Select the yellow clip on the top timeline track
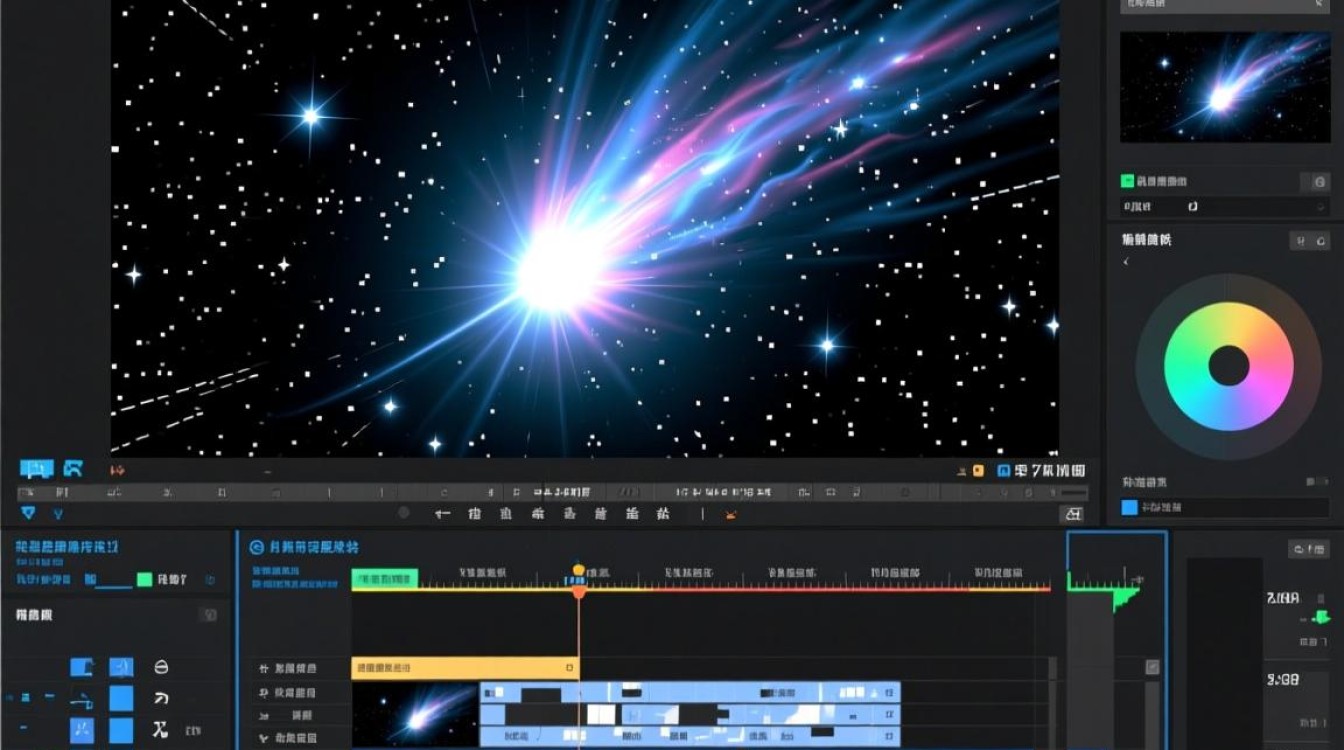 click(x=465, y=667)
